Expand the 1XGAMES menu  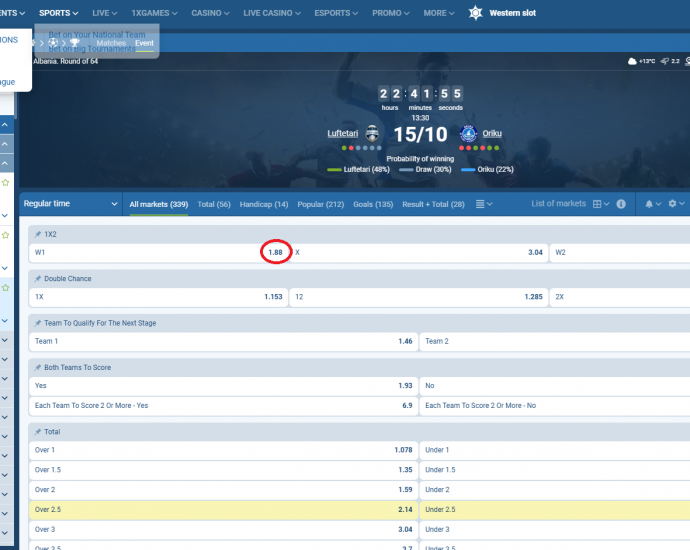(154, 13)
